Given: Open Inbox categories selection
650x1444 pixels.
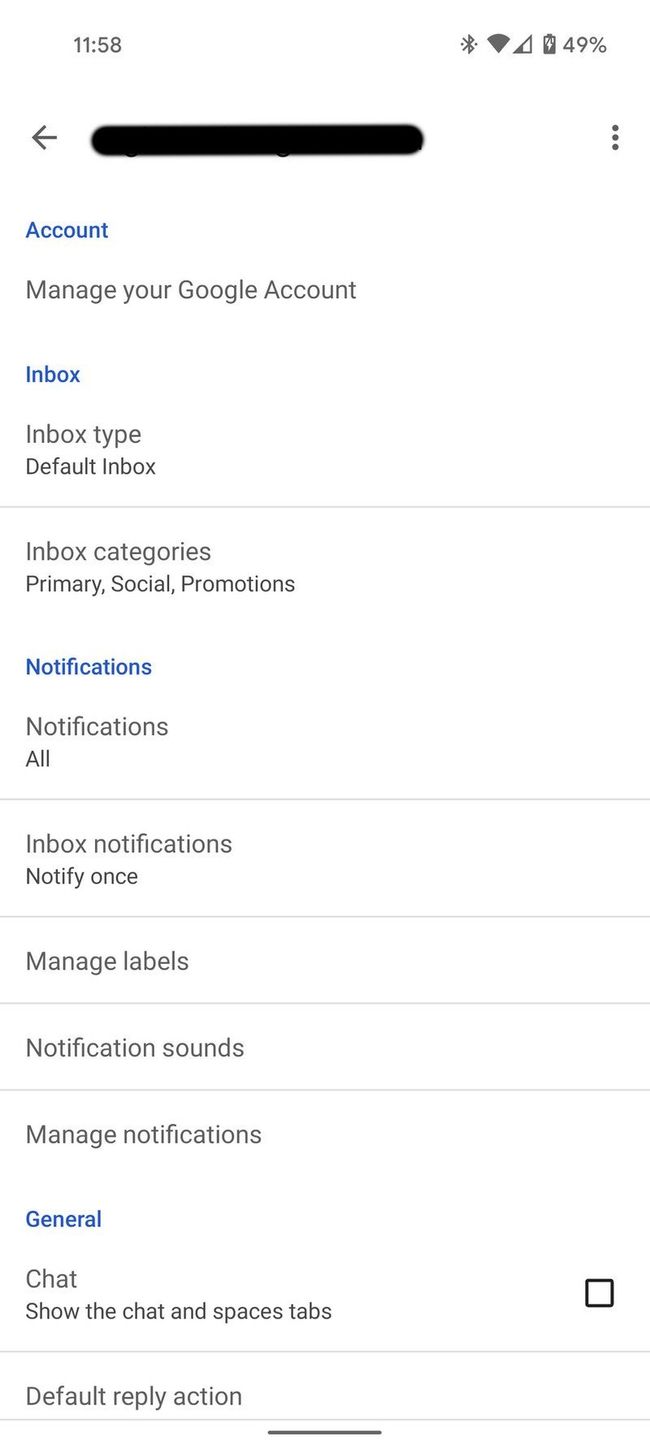Looking at the screenshot, I should [325, 566].
